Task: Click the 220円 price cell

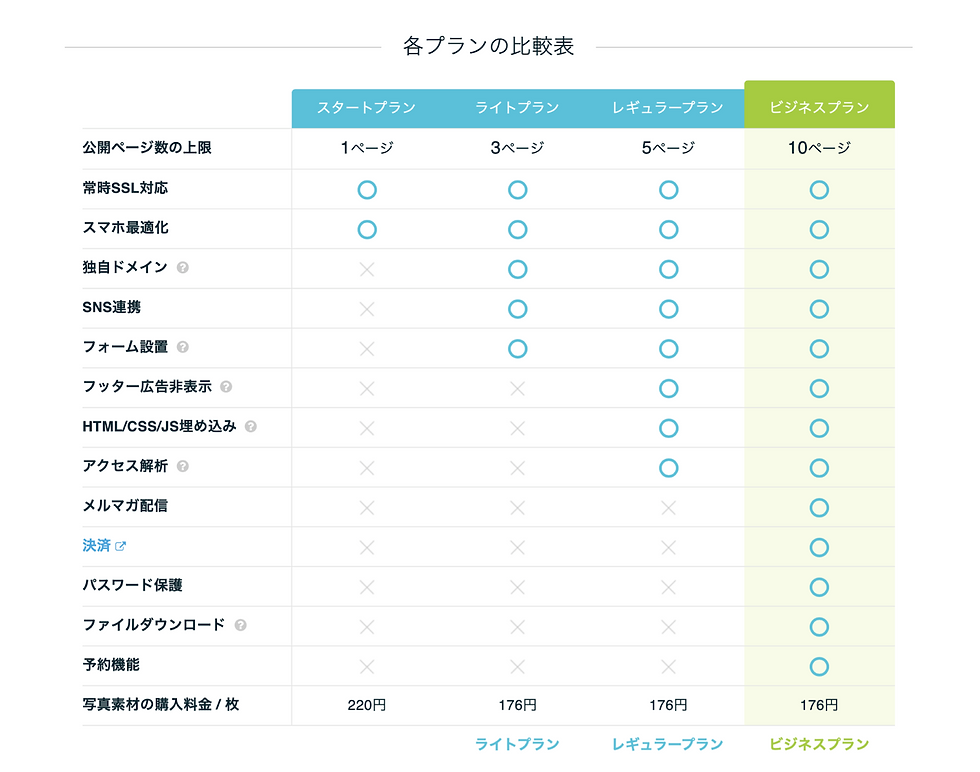Action: coord(367,705)
